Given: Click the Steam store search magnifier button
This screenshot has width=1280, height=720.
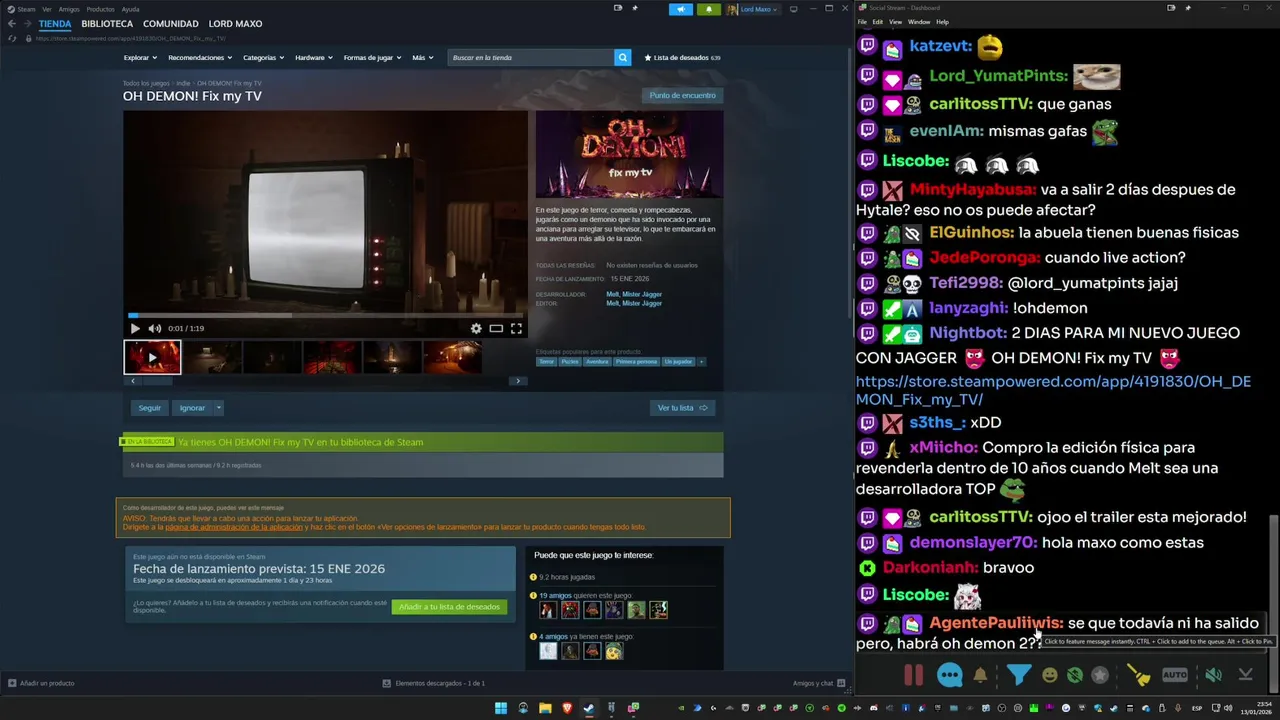Looking at the screenshot, I should pyautogui.click(x=622, y=58).
